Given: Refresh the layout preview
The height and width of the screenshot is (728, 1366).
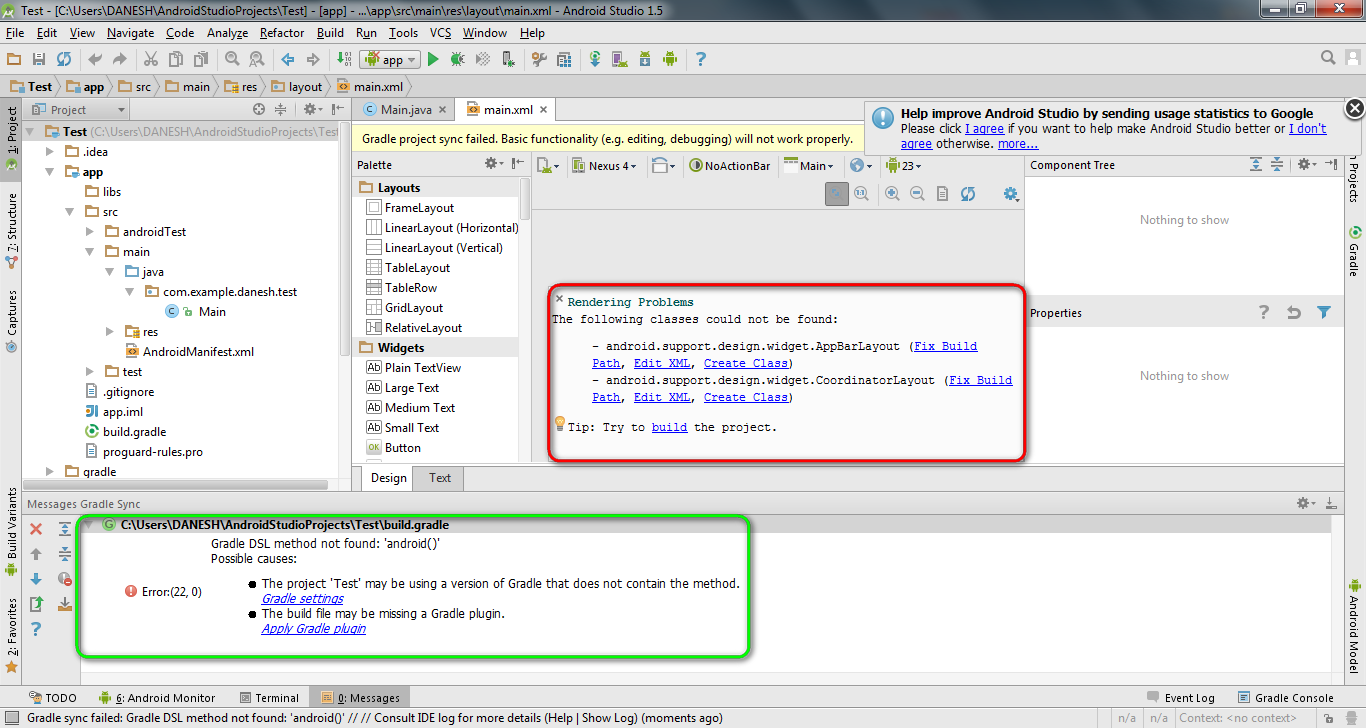Looking at the screenshot, I should click(967, 194).
